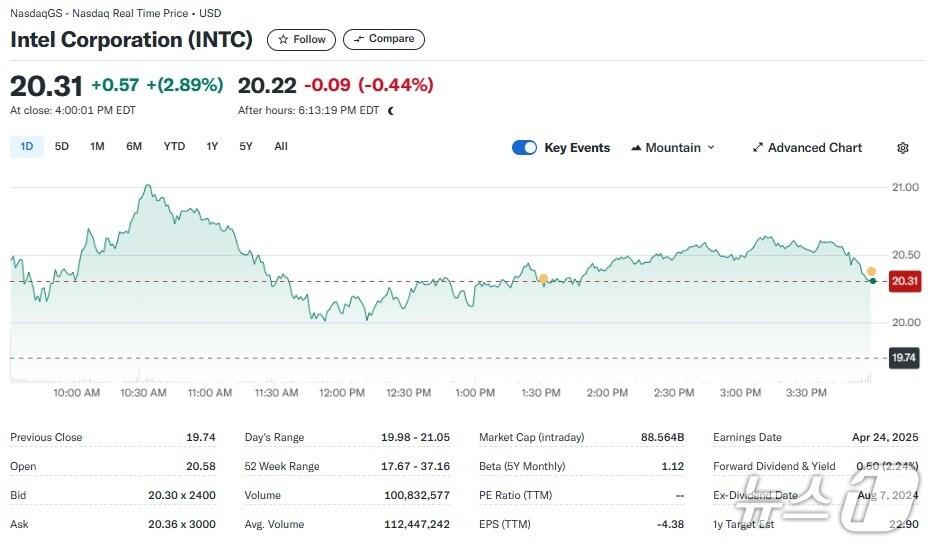Click the after-hours moon icon
The image size is (933, 546).
pos(390,111)
